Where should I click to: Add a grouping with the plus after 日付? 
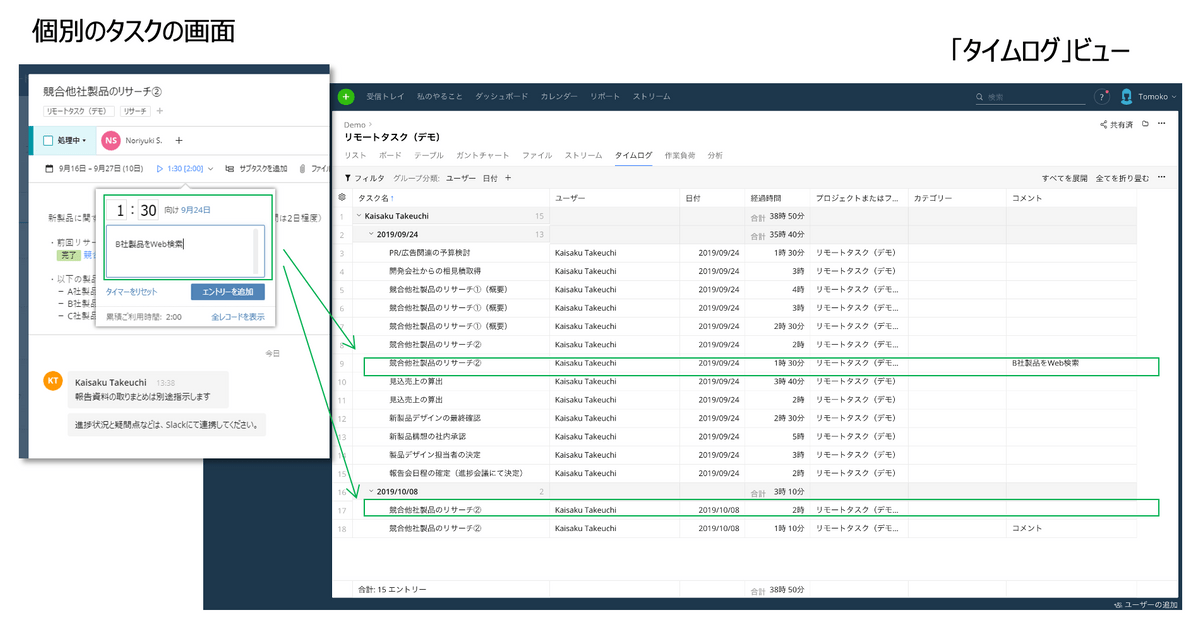coord(508,178)
